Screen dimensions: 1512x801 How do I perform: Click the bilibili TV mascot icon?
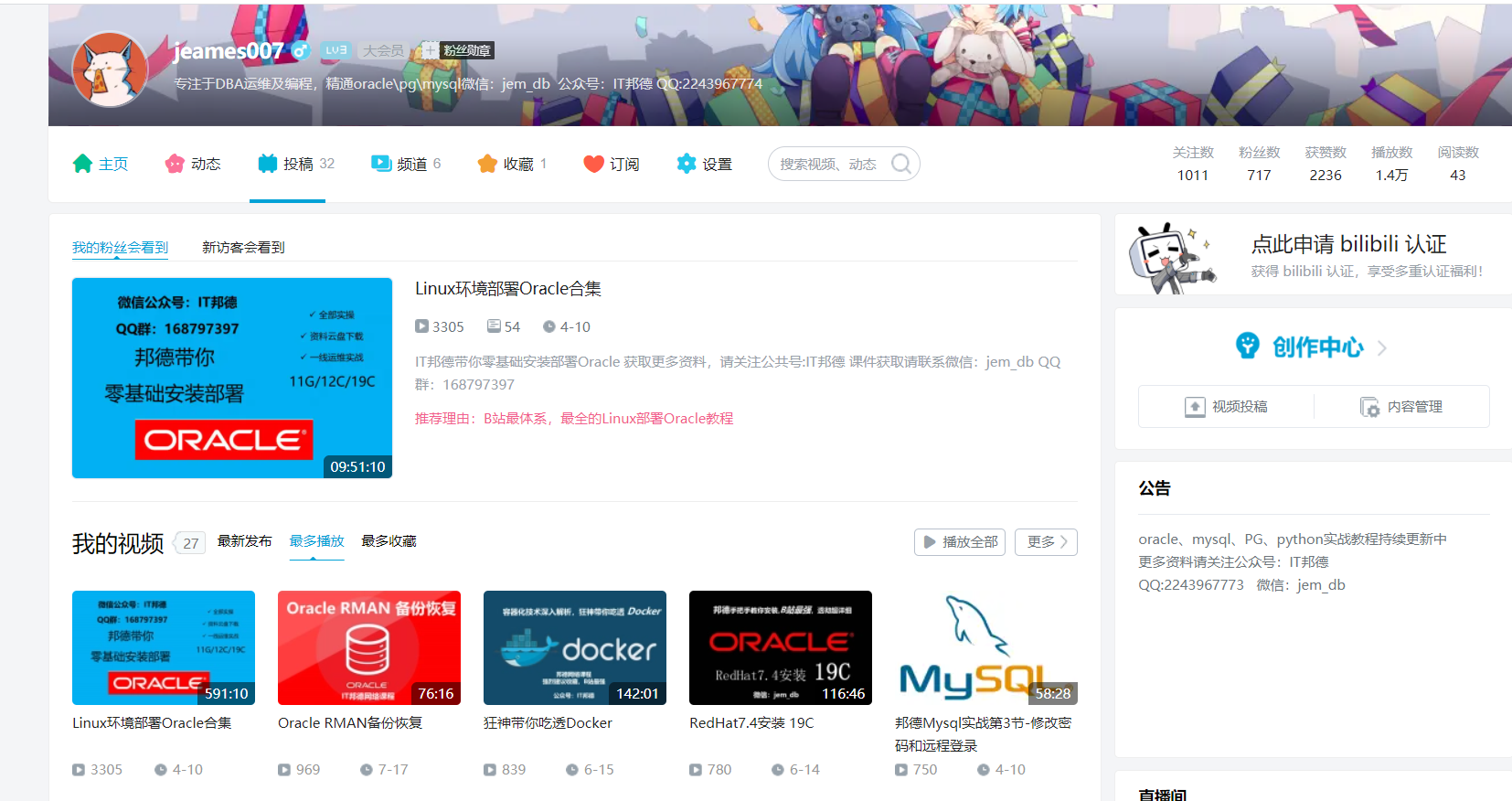(x=1173, y=257)
